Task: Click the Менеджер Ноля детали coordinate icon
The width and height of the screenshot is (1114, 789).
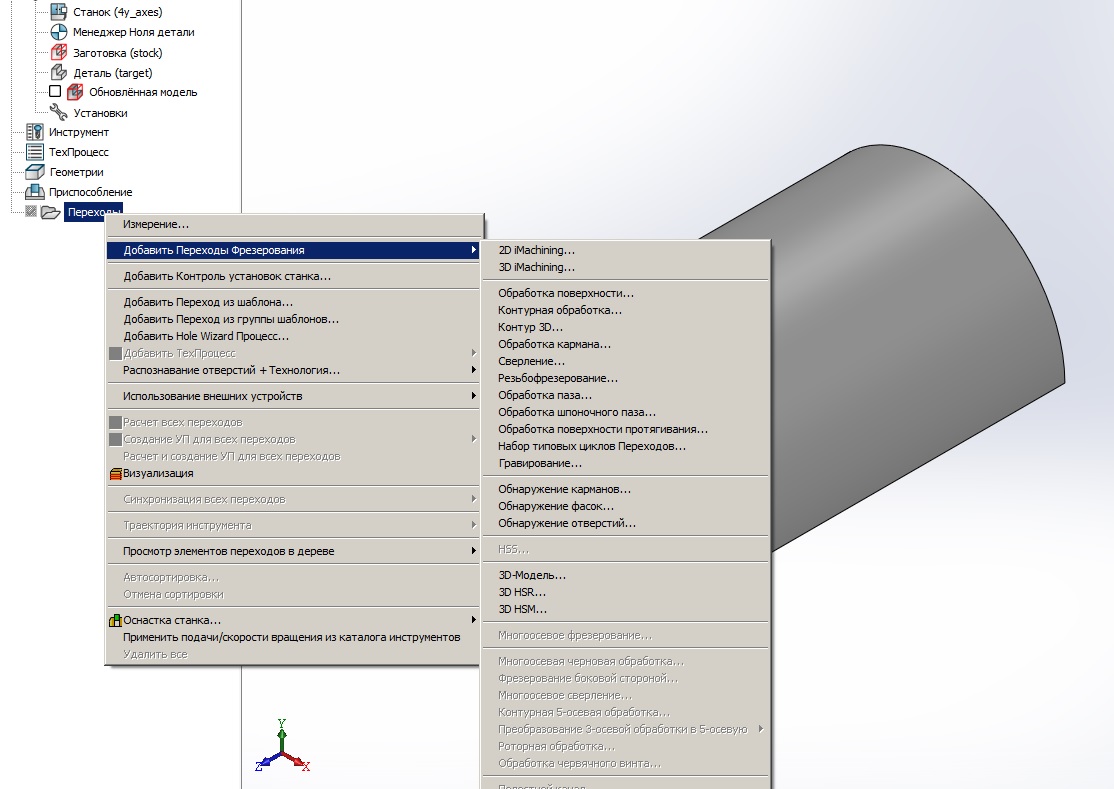Action: (59, 32)
